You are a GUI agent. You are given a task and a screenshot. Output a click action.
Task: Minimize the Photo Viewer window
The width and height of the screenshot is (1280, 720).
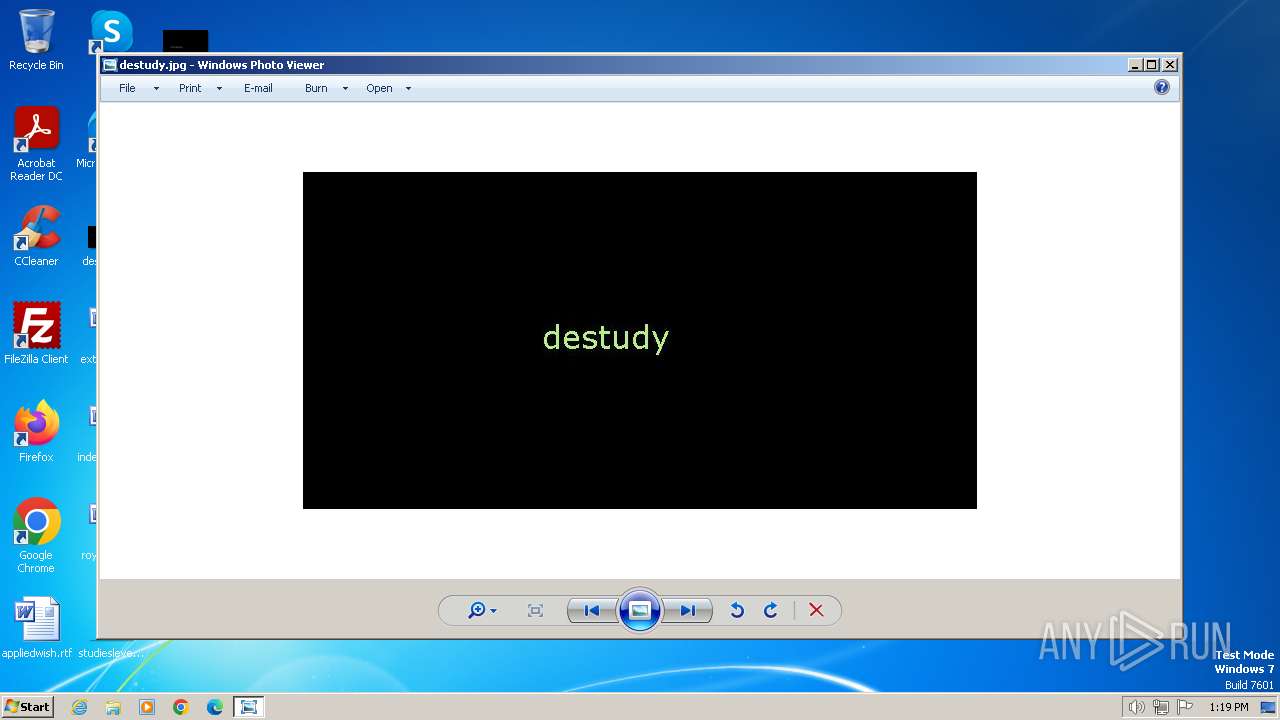tap(1135, 65)
